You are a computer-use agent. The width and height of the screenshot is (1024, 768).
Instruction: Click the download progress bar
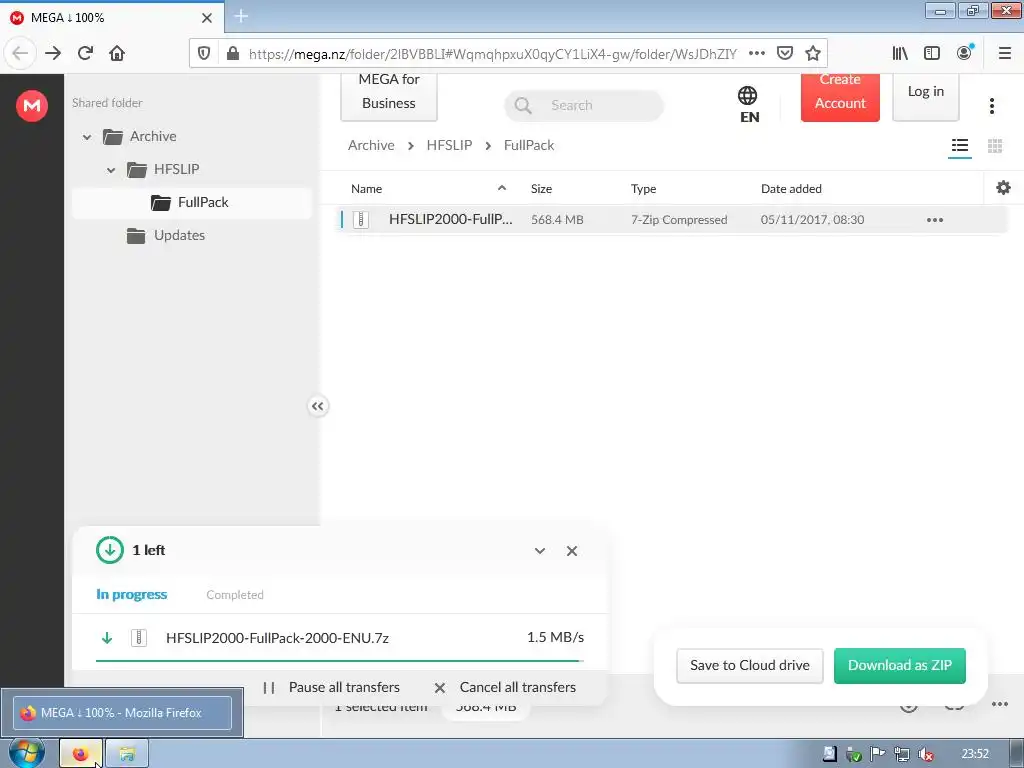(x=340, y=661)
